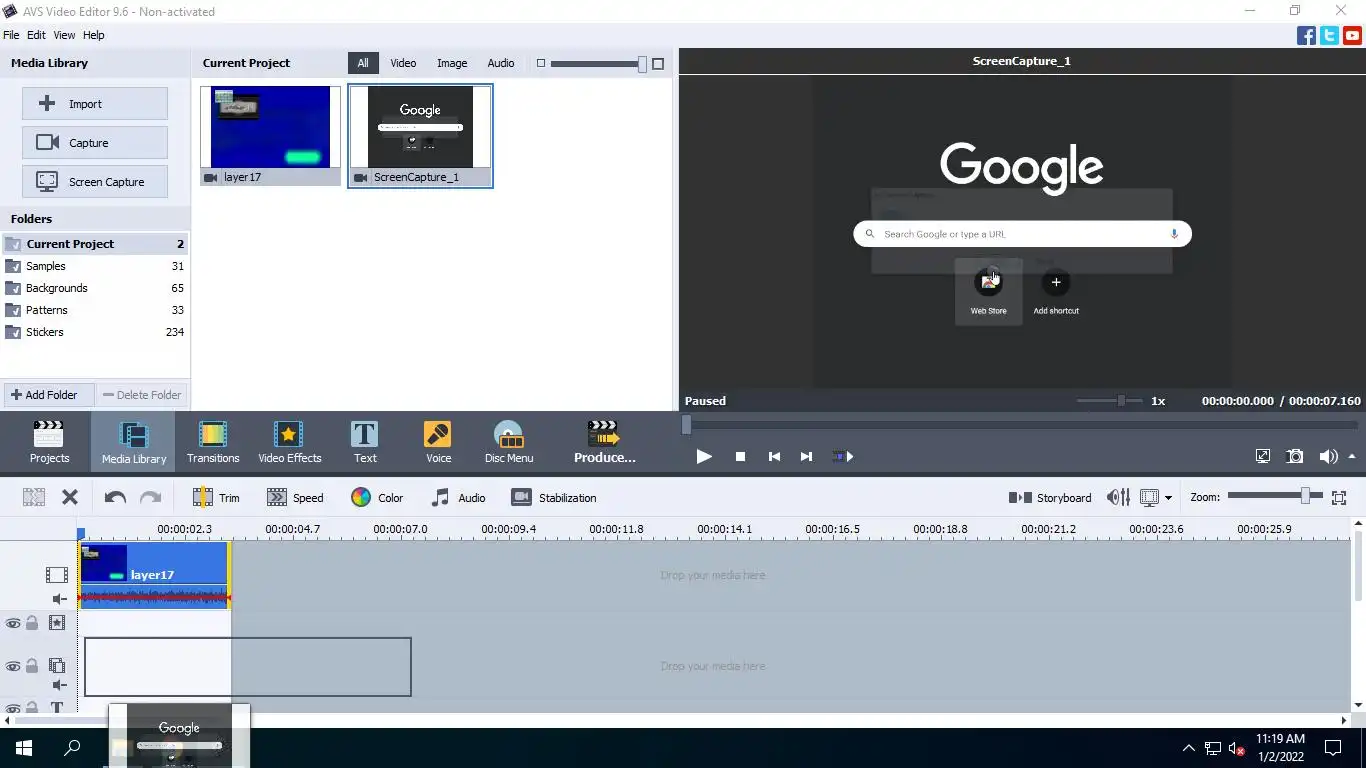The height and width of the screenshot is (768, 1366).
Task: Expand the preview volume arrow
Action: point(1352,456)
